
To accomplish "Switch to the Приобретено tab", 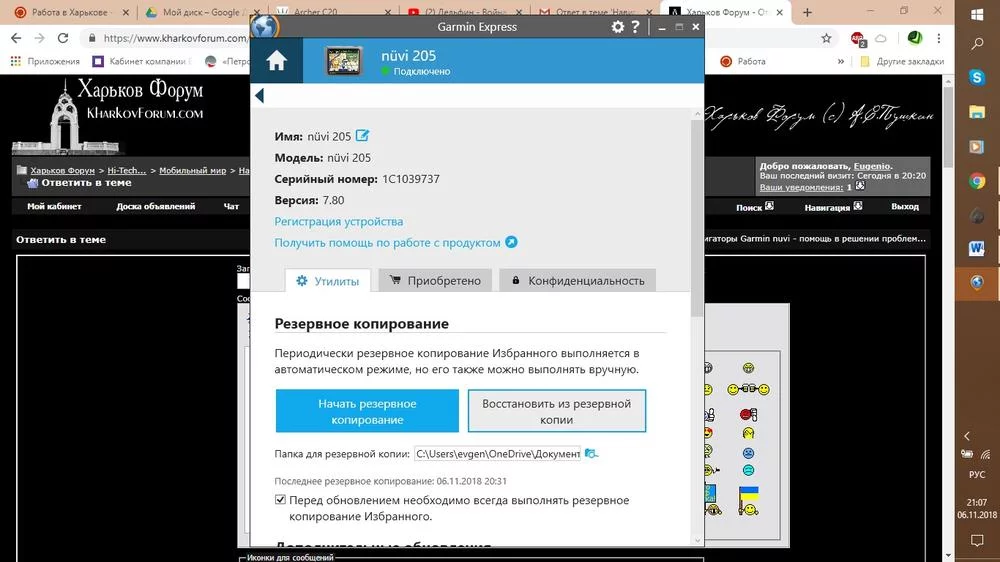I will [435, 281].
